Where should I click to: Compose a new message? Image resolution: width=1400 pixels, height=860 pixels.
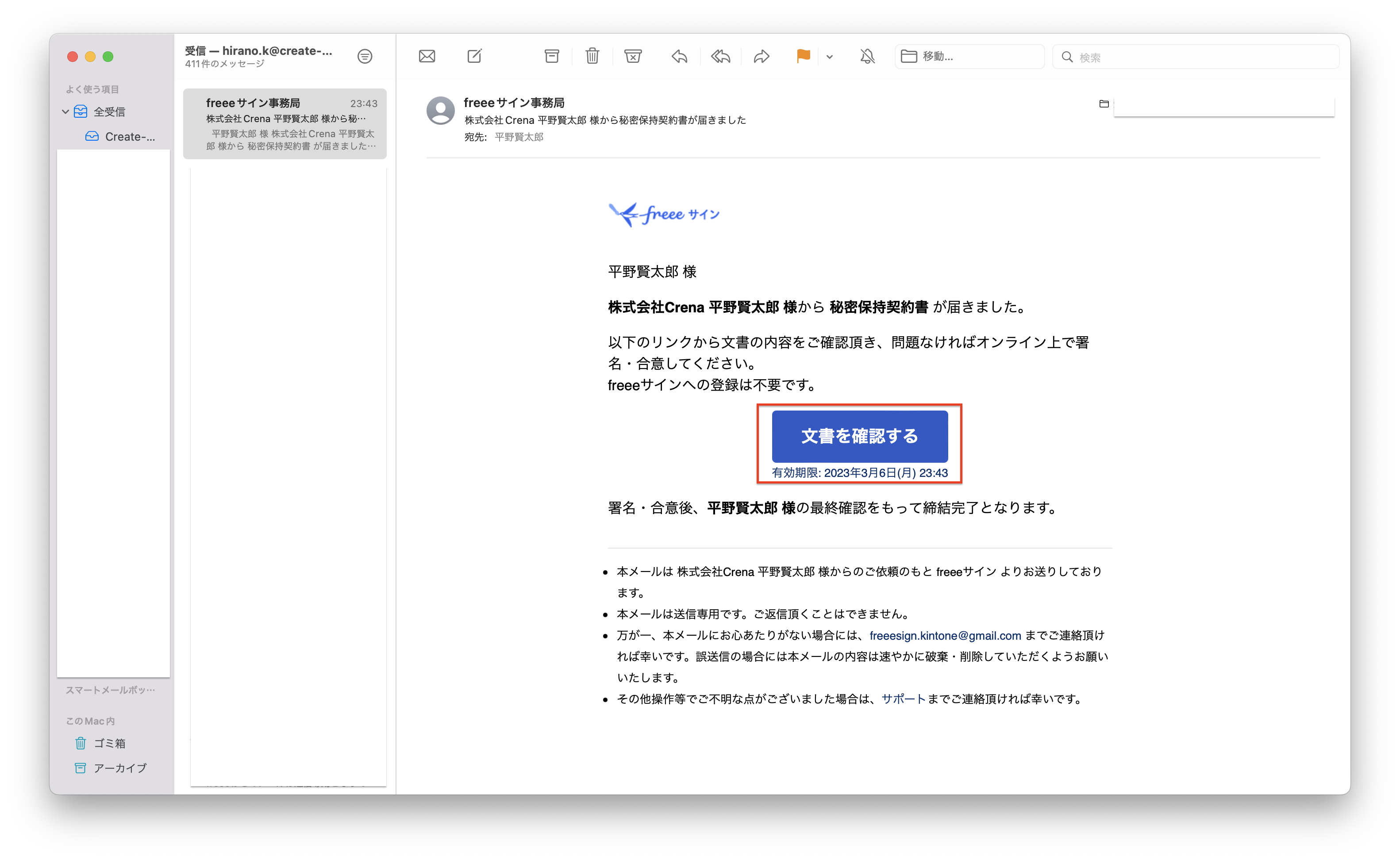(x=474, y=56)
